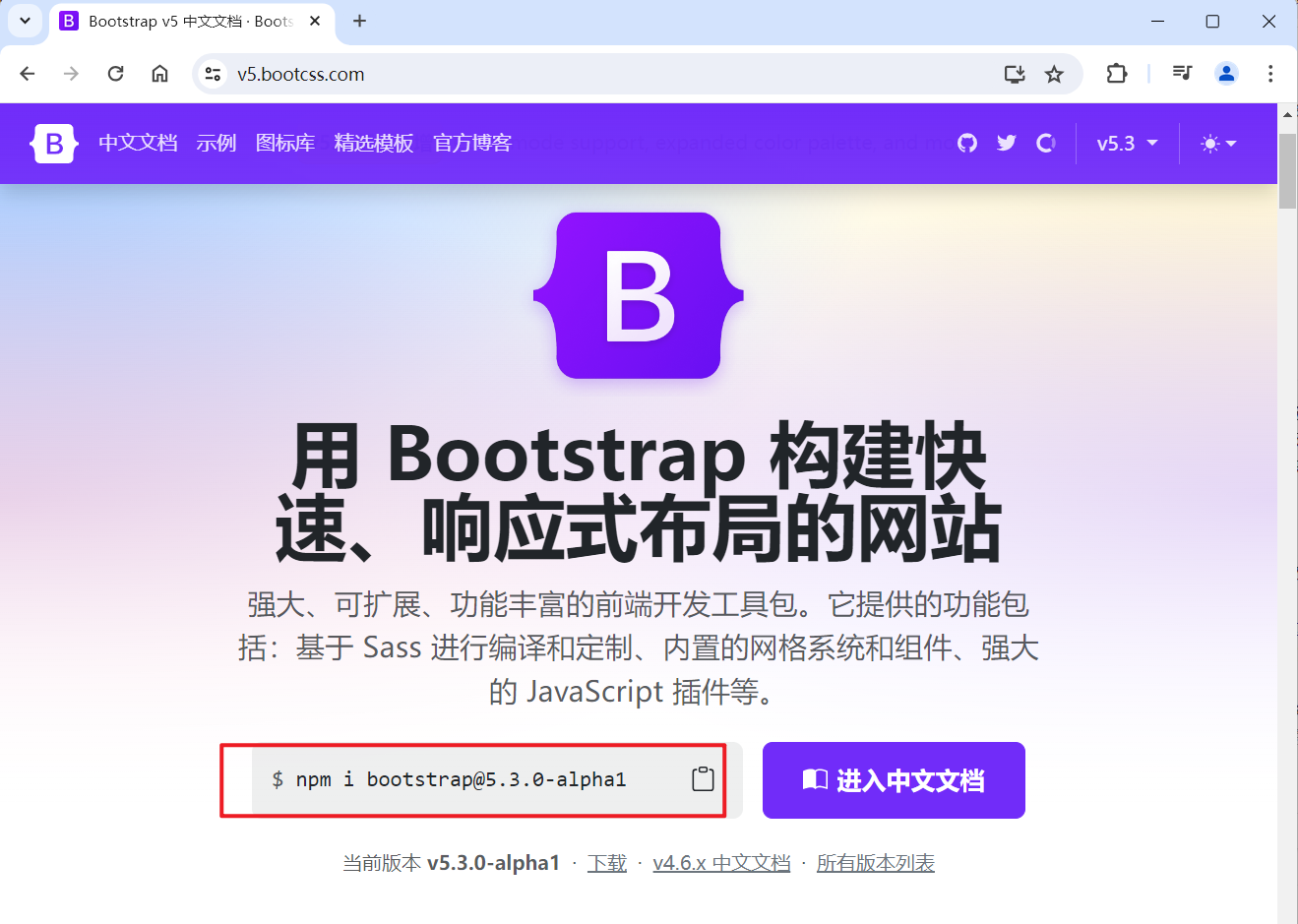Go forward to the next page

click(x=71, y=74)
